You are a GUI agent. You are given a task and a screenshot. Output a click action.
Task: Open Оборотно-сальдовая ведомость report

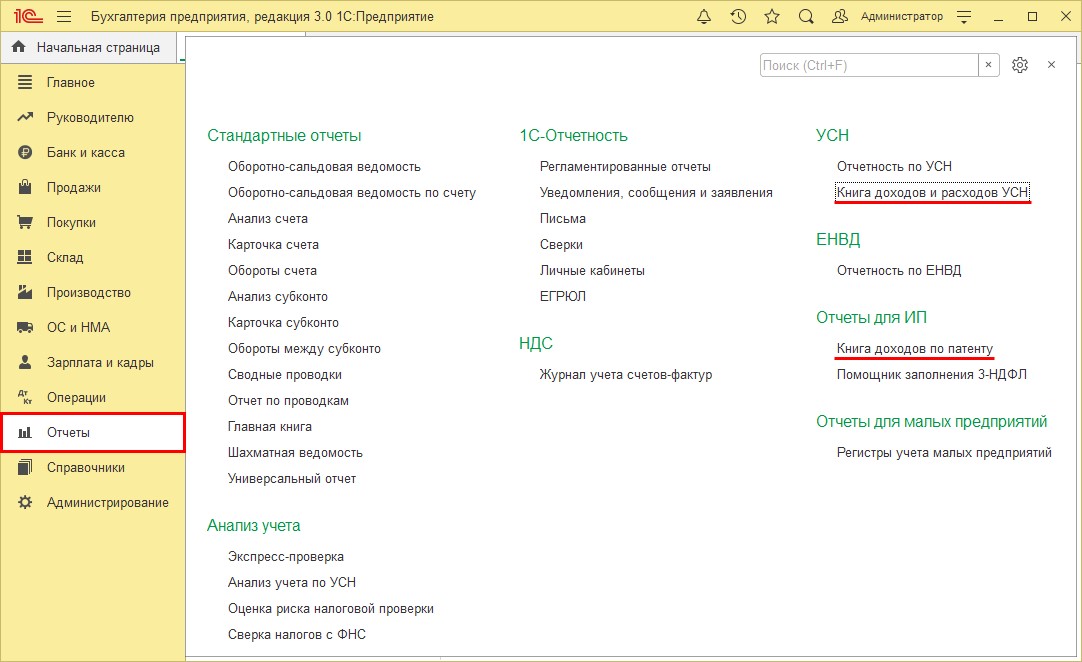[324, 166]
